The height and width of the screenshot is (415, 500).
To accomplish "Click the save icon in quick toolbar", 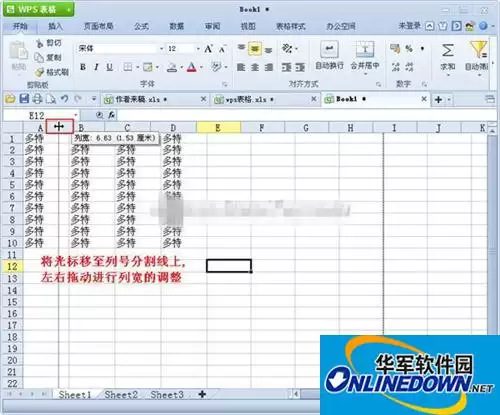I will click(24, 99).
